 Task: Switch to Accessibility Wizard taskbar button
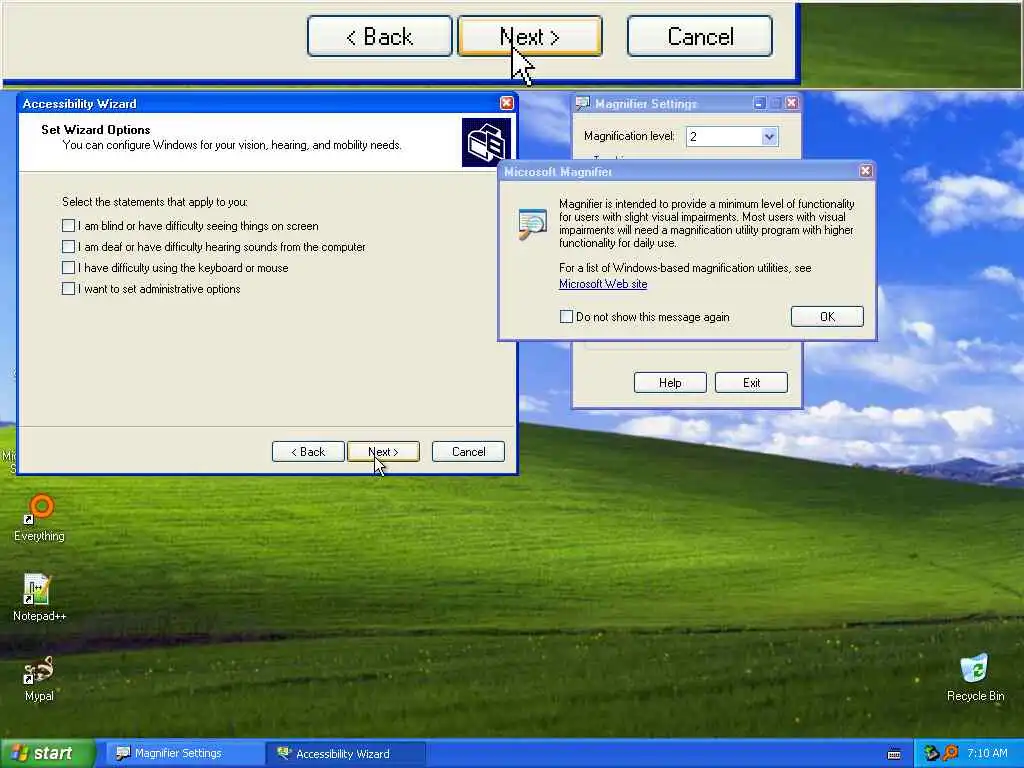tap(346, 753)
